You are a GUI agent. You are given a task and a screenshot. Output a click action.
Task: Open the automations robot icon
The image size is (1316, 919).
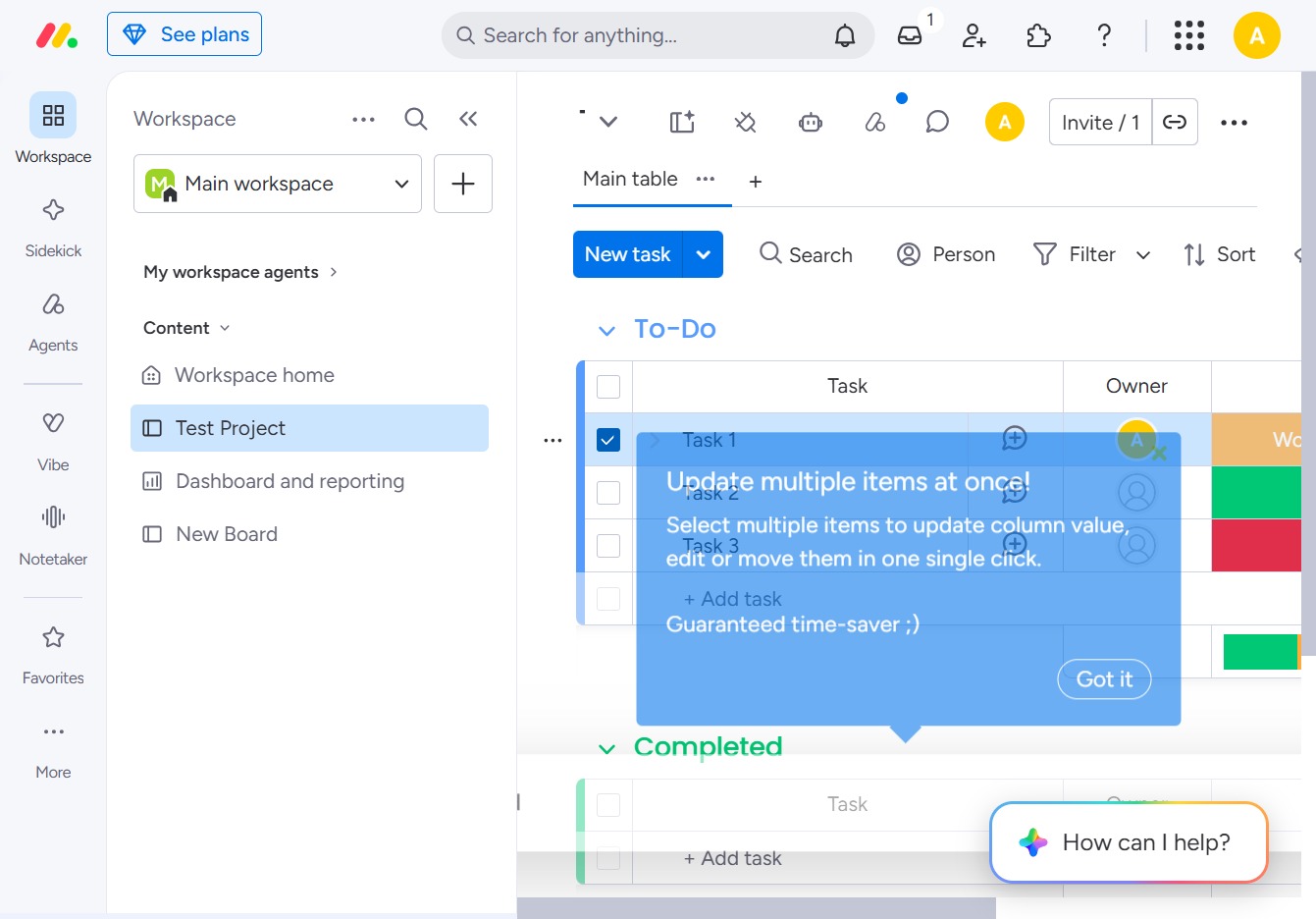811,123
